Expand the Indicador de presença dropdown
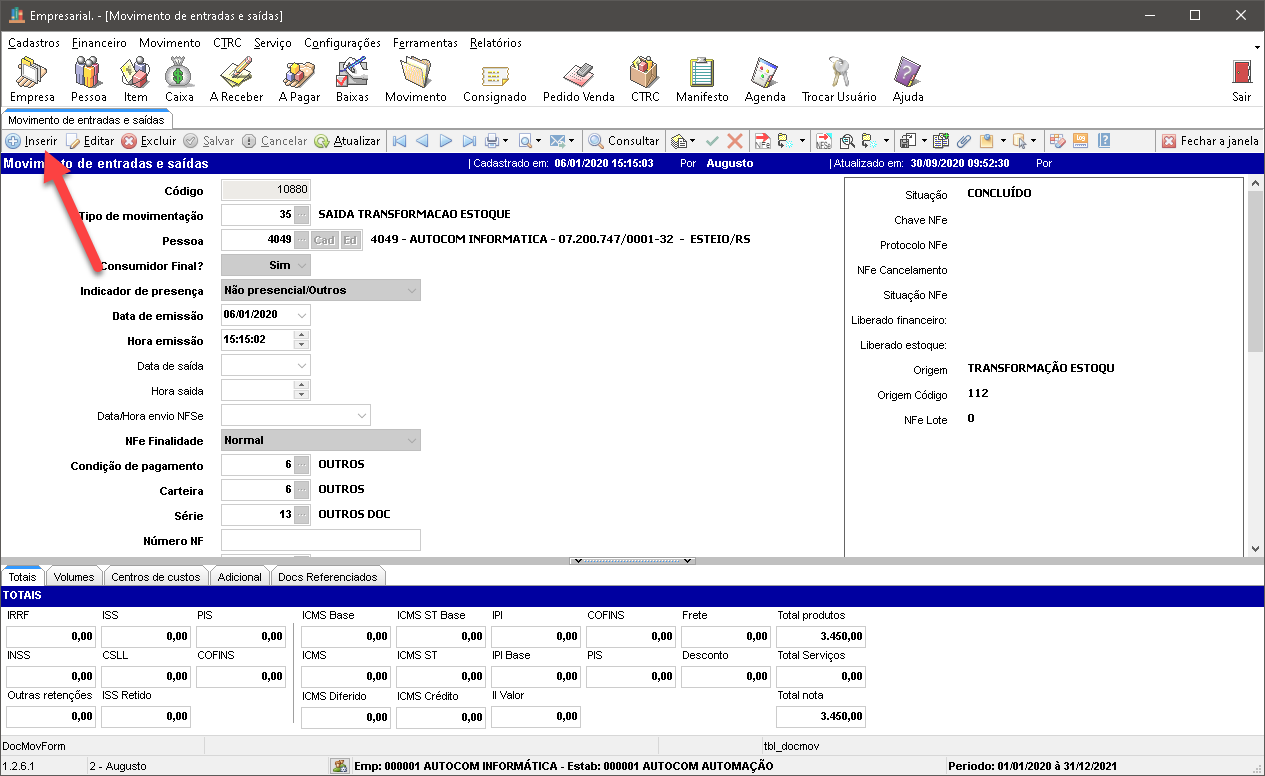The image size is (1265, 776). click(x=411, y=290)
